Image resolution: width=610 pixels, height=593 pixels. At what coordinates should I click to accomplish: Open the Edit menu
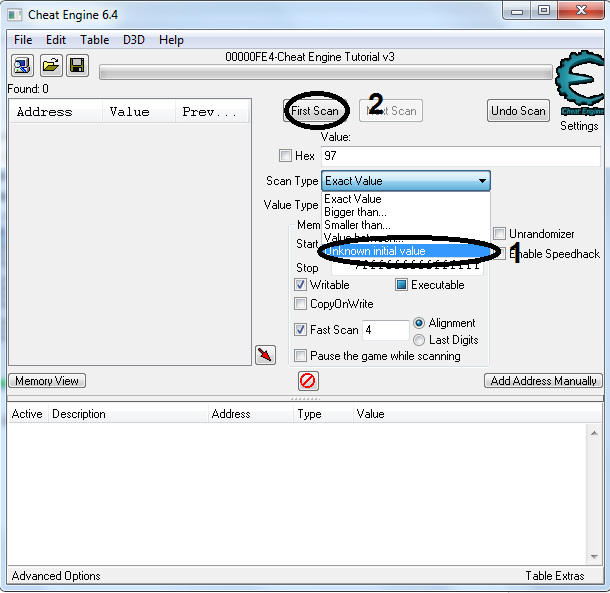(56, 40)
